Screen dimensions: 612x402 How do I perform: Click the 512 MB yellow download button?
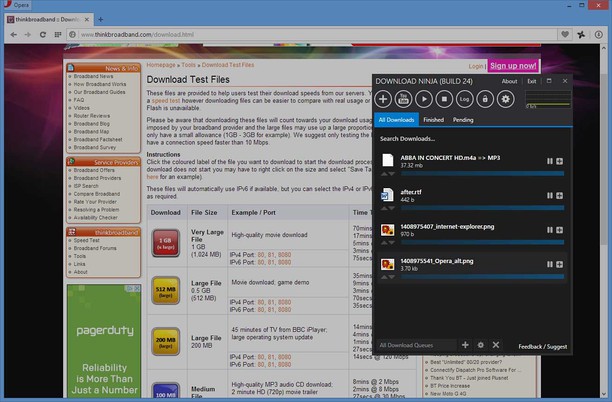tap(165, 291)
